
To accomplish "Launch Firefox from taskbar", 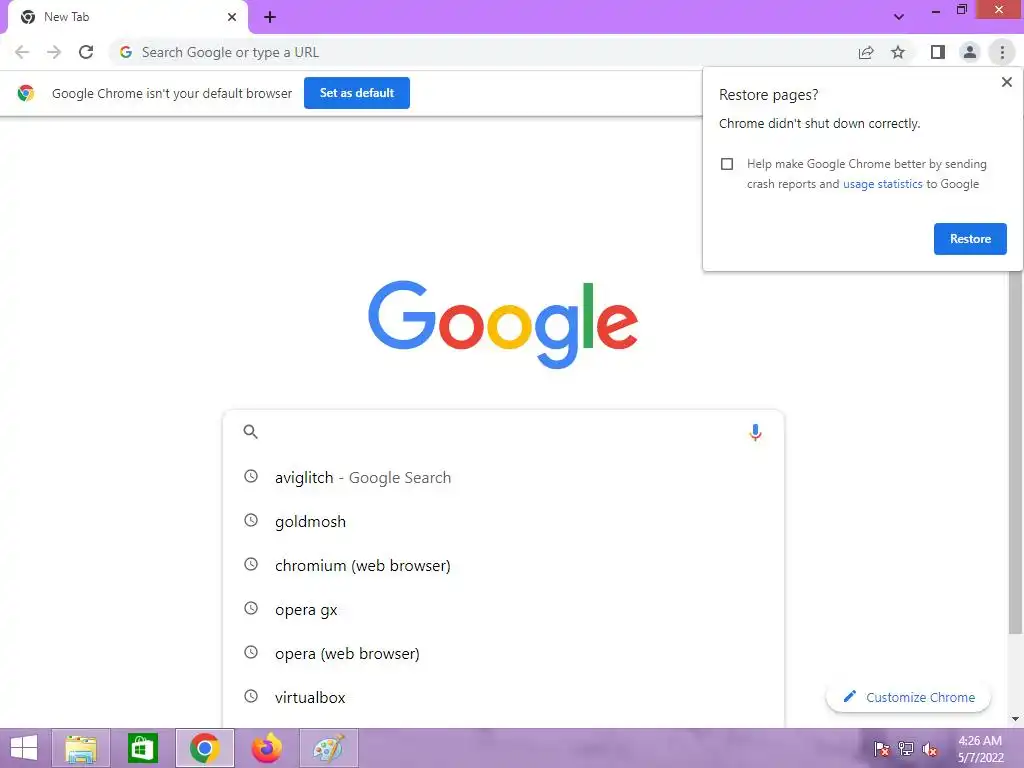I will coord(266,748).
